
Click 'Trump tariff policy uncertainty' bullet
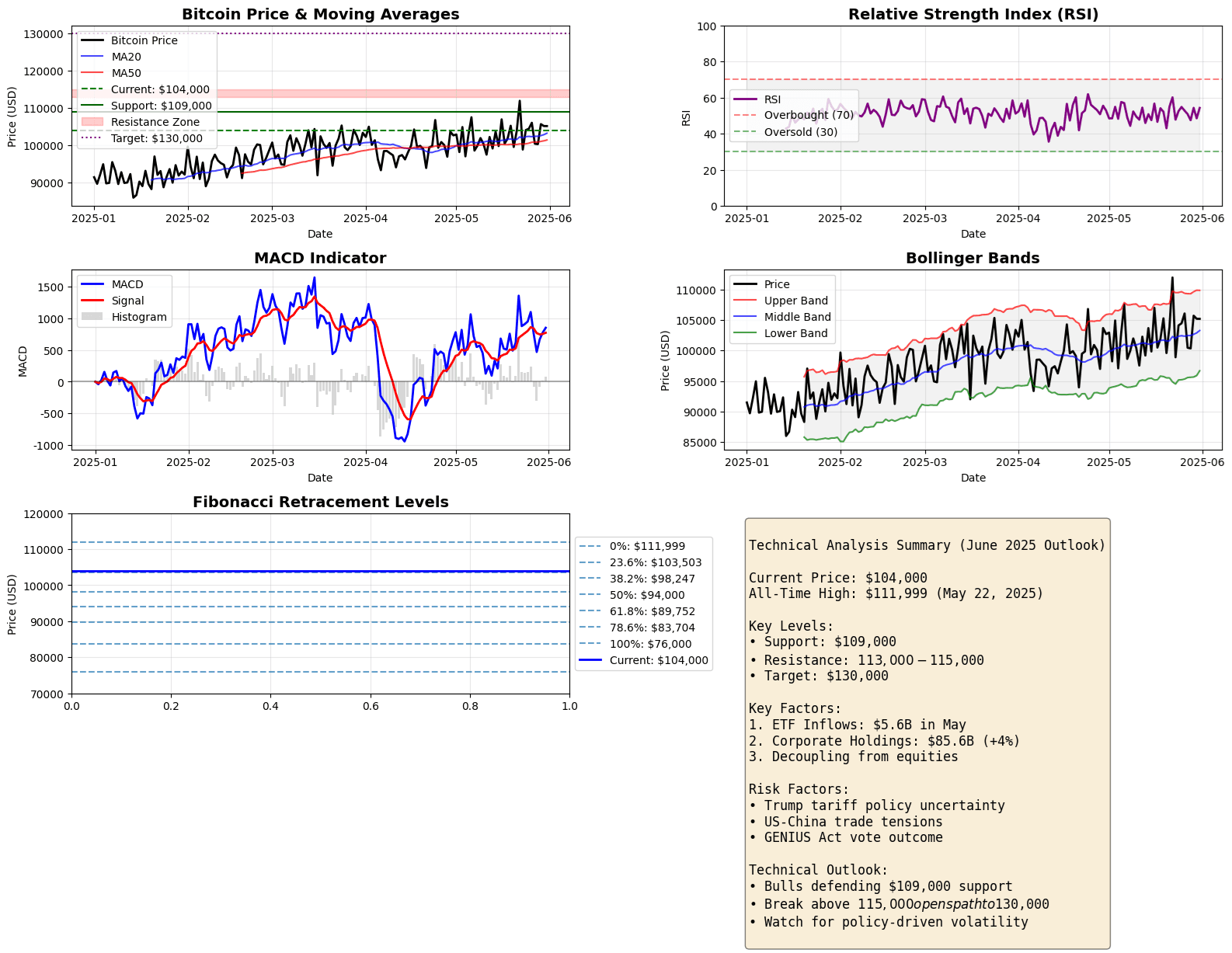(877, 805)
